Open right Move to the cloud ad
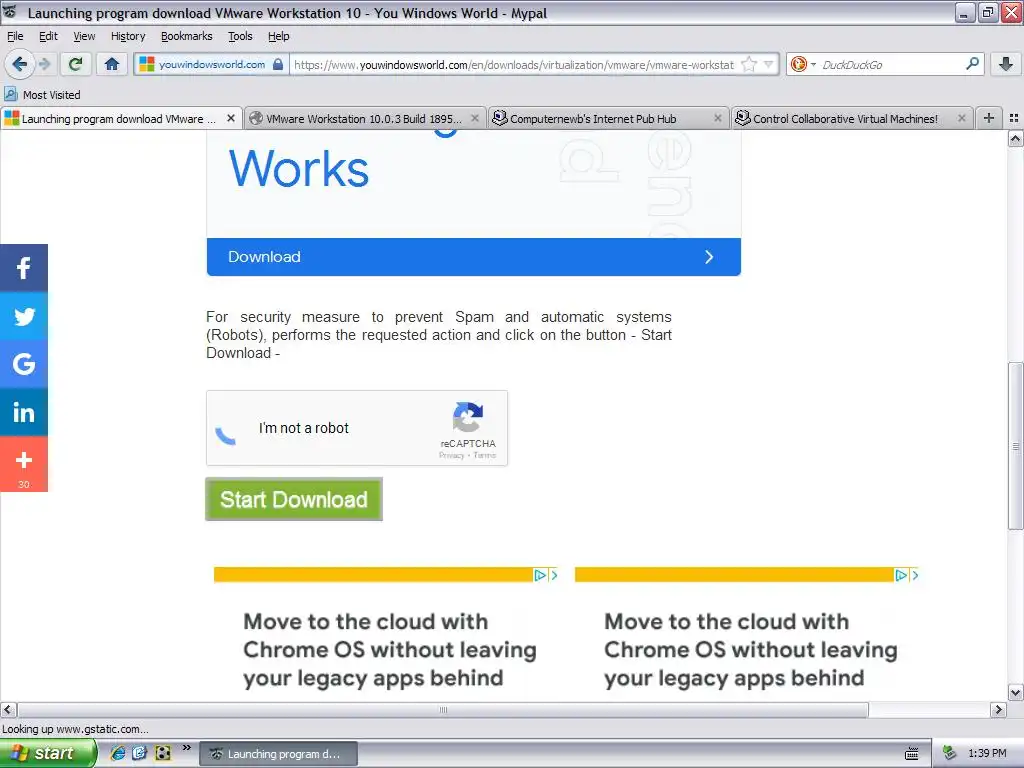Image resolution: width=1024 pixels, height=768 pixels. [750, 650]
